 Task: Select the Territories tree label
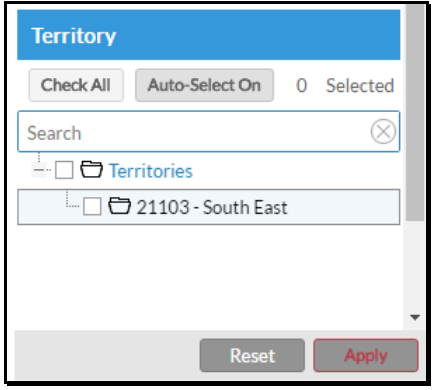point(151,171)
